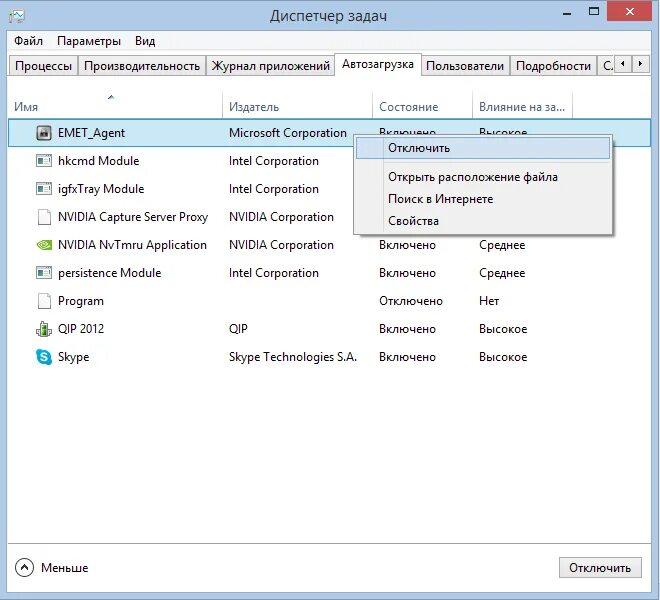Switch to the Производительность tab
The width and height of the screenshot is (660, 600).
[x=142, y=66]
